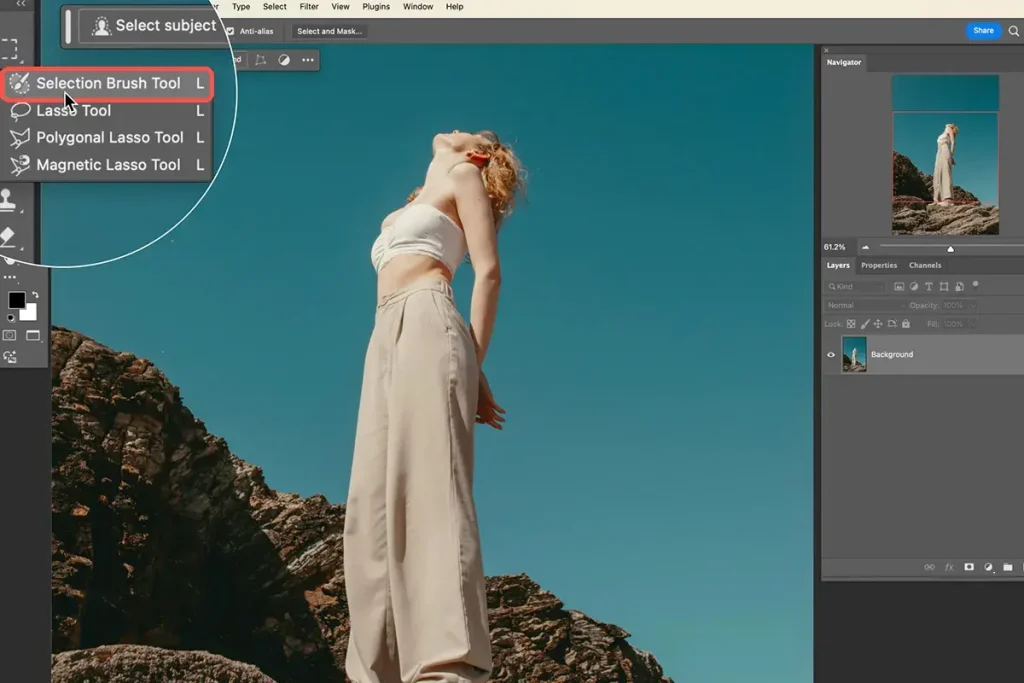Click the lock all padlock icon
This screenshot has height=683, width=1024.
click(x=906, y=324)
